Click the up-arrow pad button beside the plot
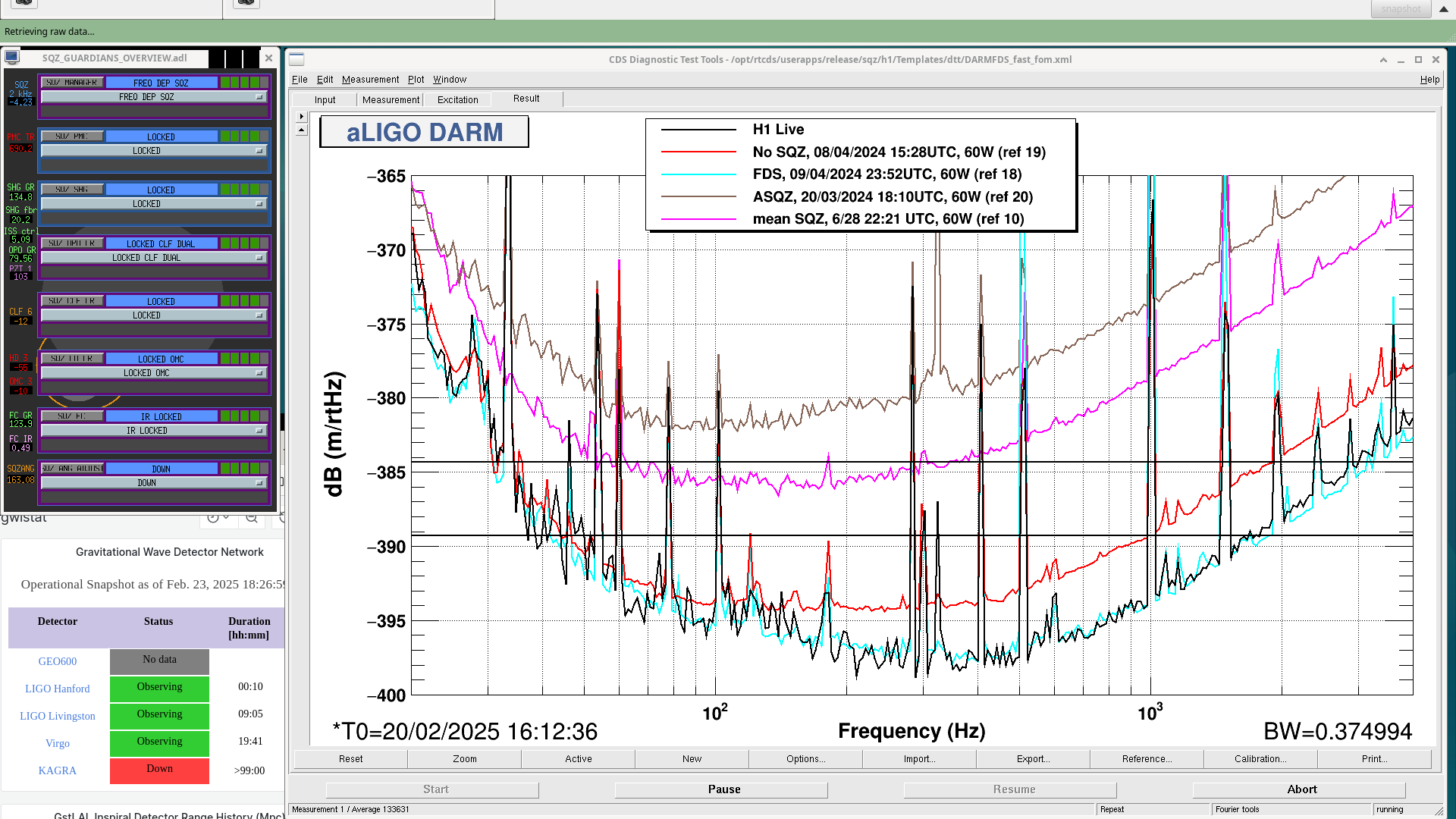Image resolution: width=1456 pixels, height=819 pixels. (301, 130)
